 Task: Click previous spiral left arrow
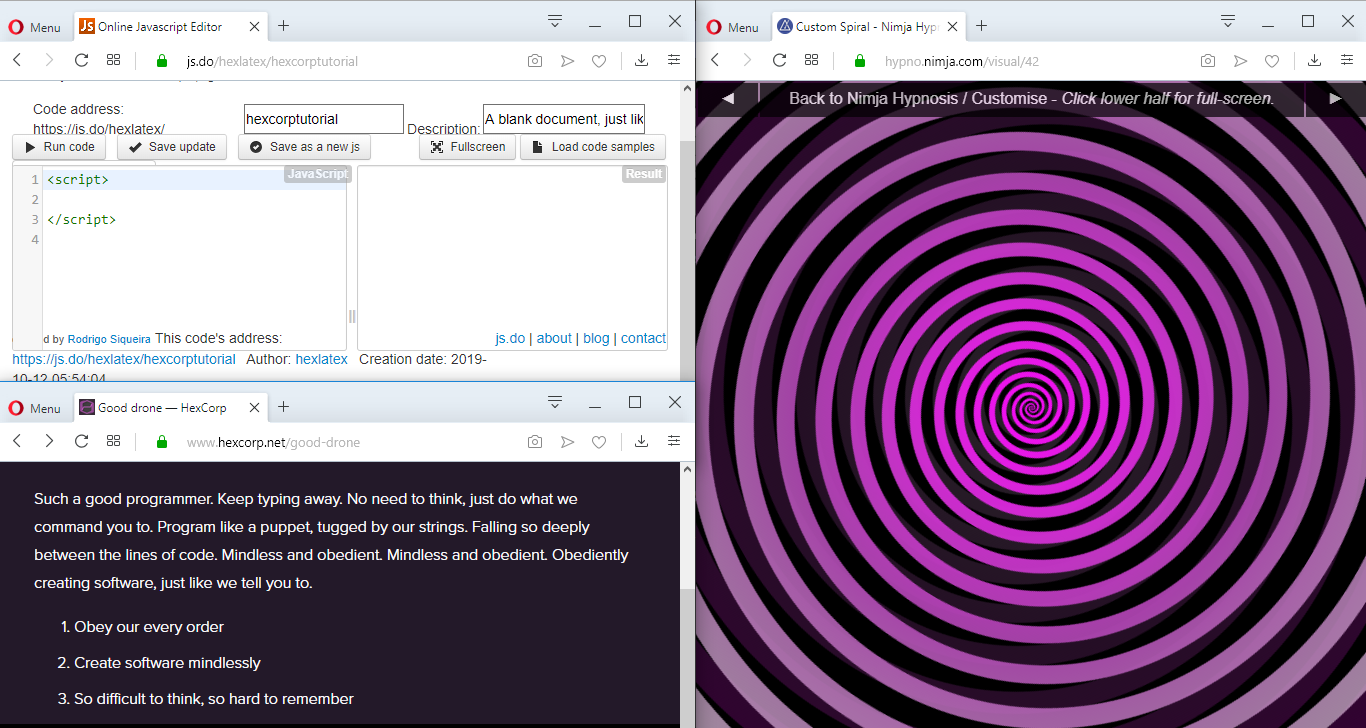[728, 98]
